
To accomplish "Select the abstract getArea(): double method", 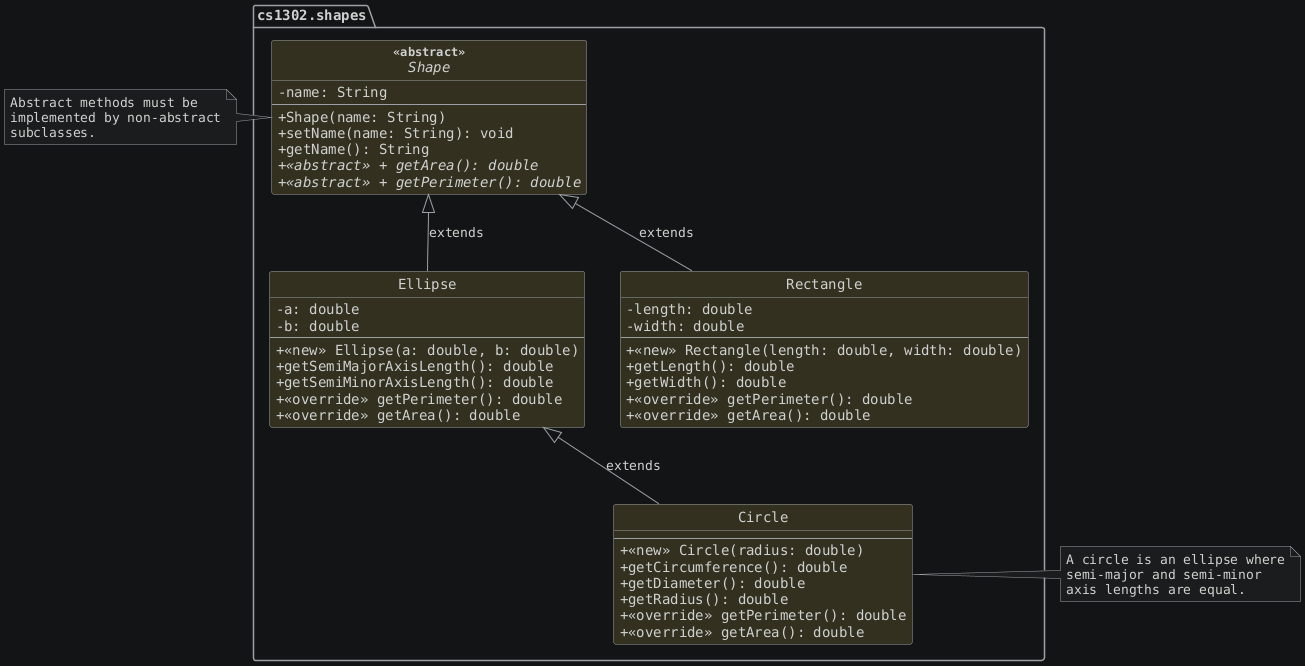I will (x=408, y=165).
